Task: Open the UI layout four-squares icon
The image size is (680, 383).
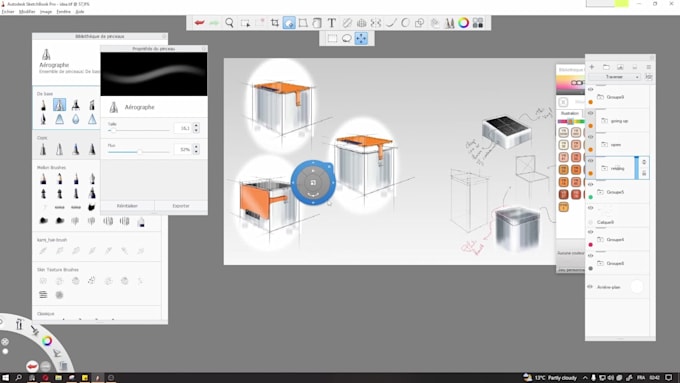Action: tap(478, 23)
